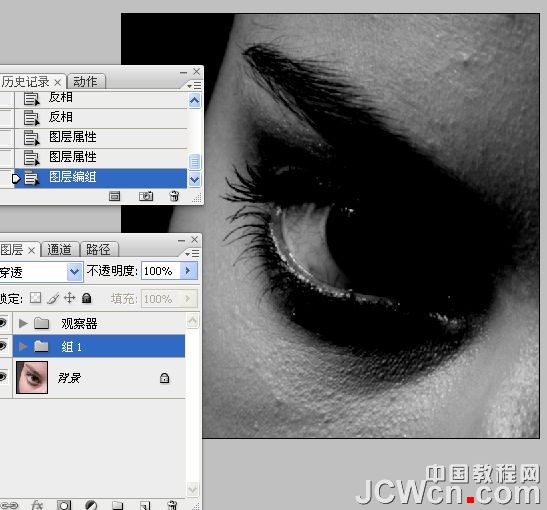Open the Layers panel options menu
Image resolution: width=547 pixels, height=510 pixels.
point(192,253)
